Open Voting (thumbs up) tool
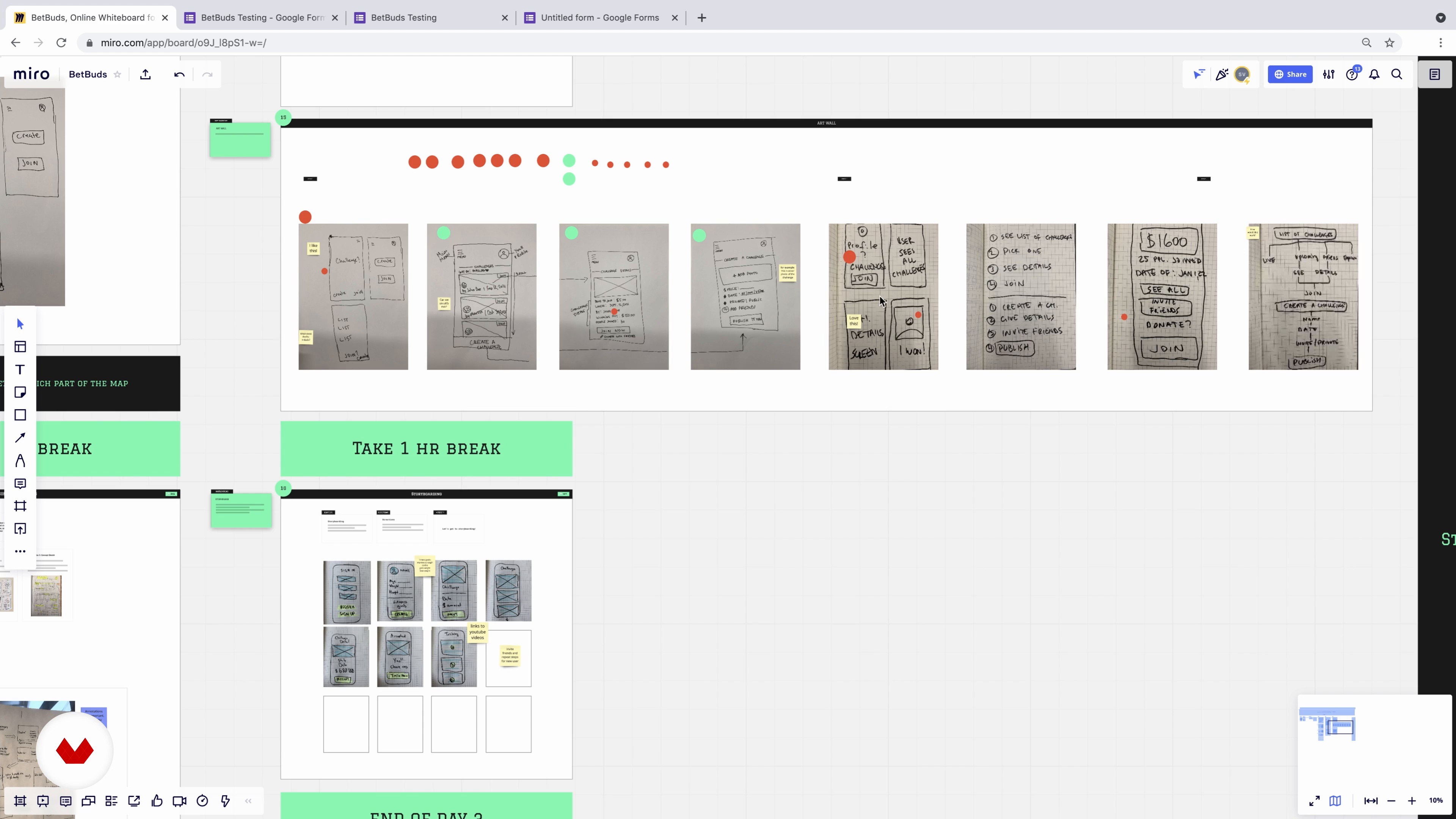 (x=157, y=801)
